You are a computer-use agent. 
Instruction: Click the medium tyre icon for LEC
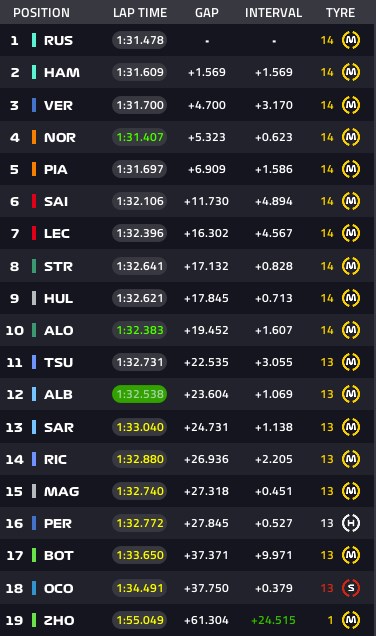coord(351,233)
